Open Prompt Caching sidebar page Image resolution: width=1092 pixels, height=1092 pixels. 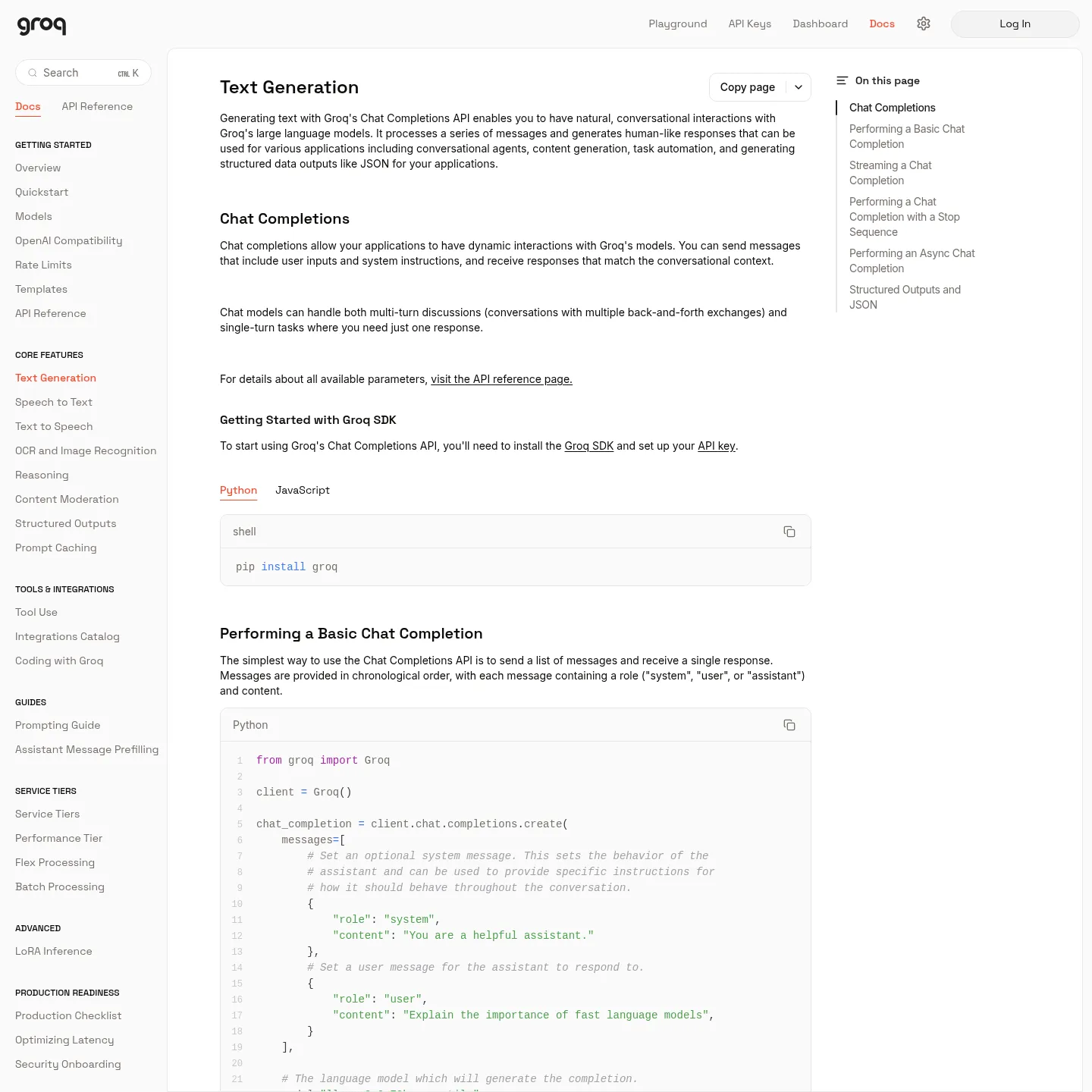(x=56, y=548)
